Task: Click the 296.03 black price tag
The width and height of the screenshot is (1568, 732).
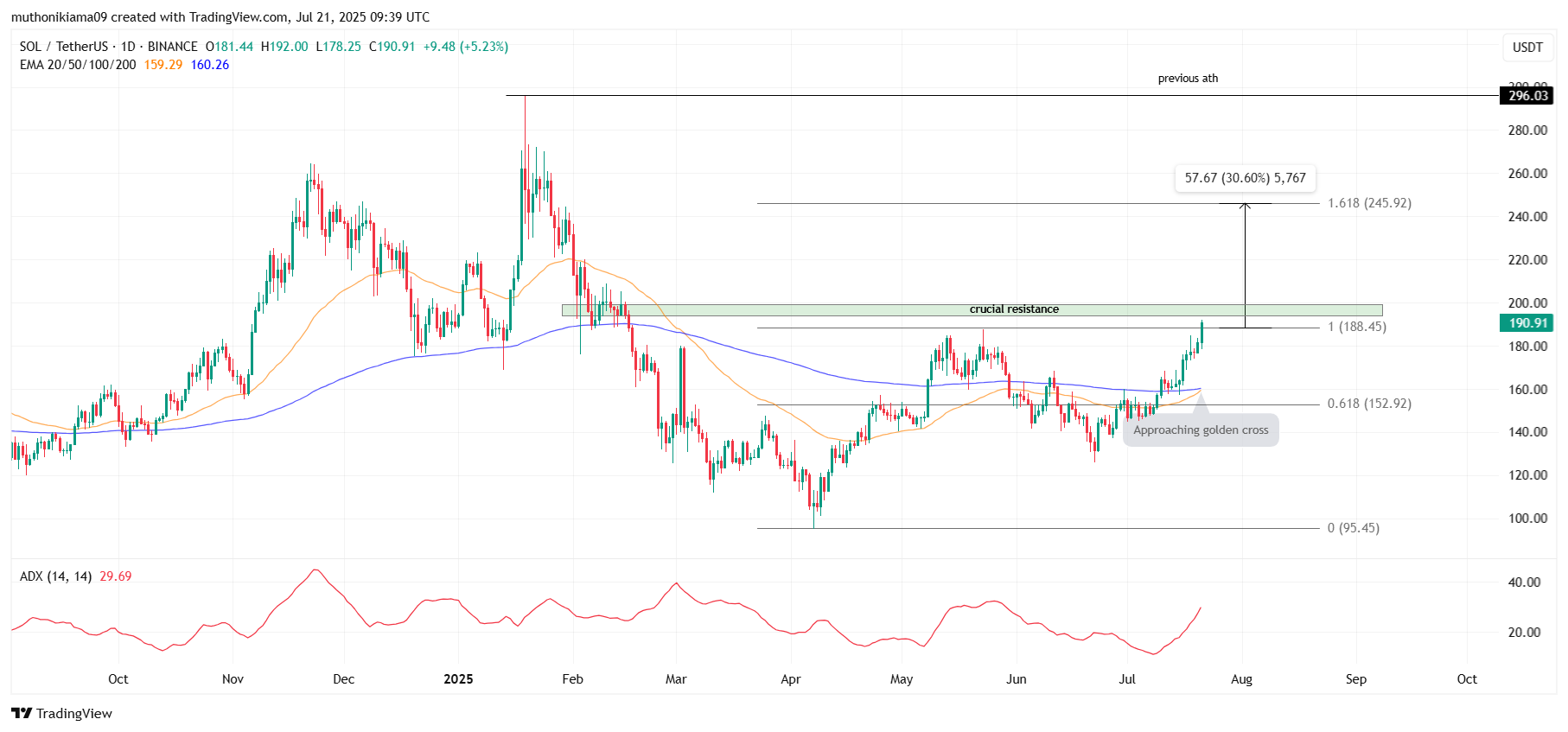Action: (x=1527, y=96)
